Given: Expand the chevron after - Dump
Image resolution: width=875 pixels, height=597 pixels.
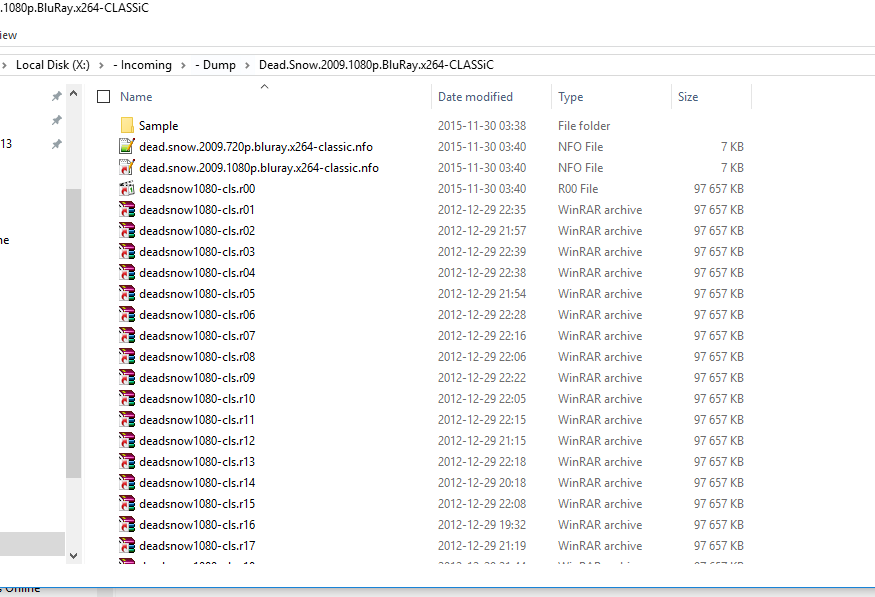Looking at the screenshot, I should coord(247,65).
